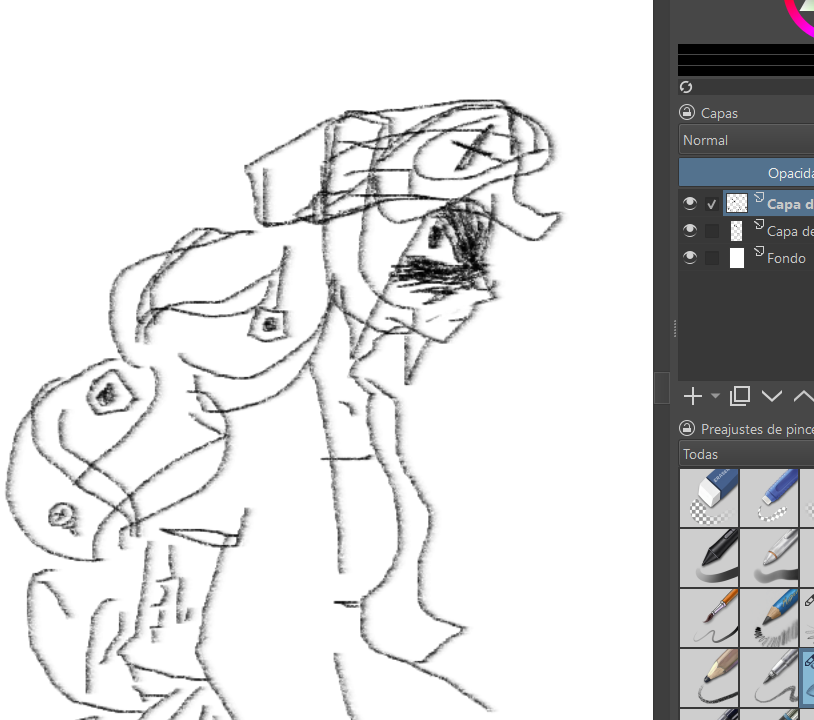Select the Fondo layer name

click(786, 259)
